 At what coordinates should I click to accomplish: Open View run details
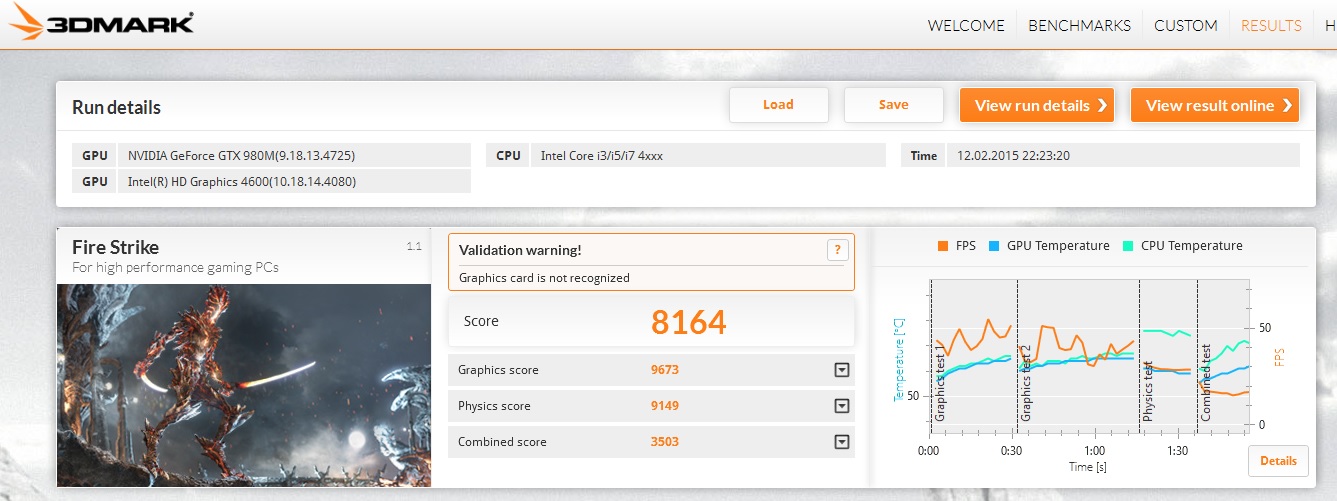1038,105
